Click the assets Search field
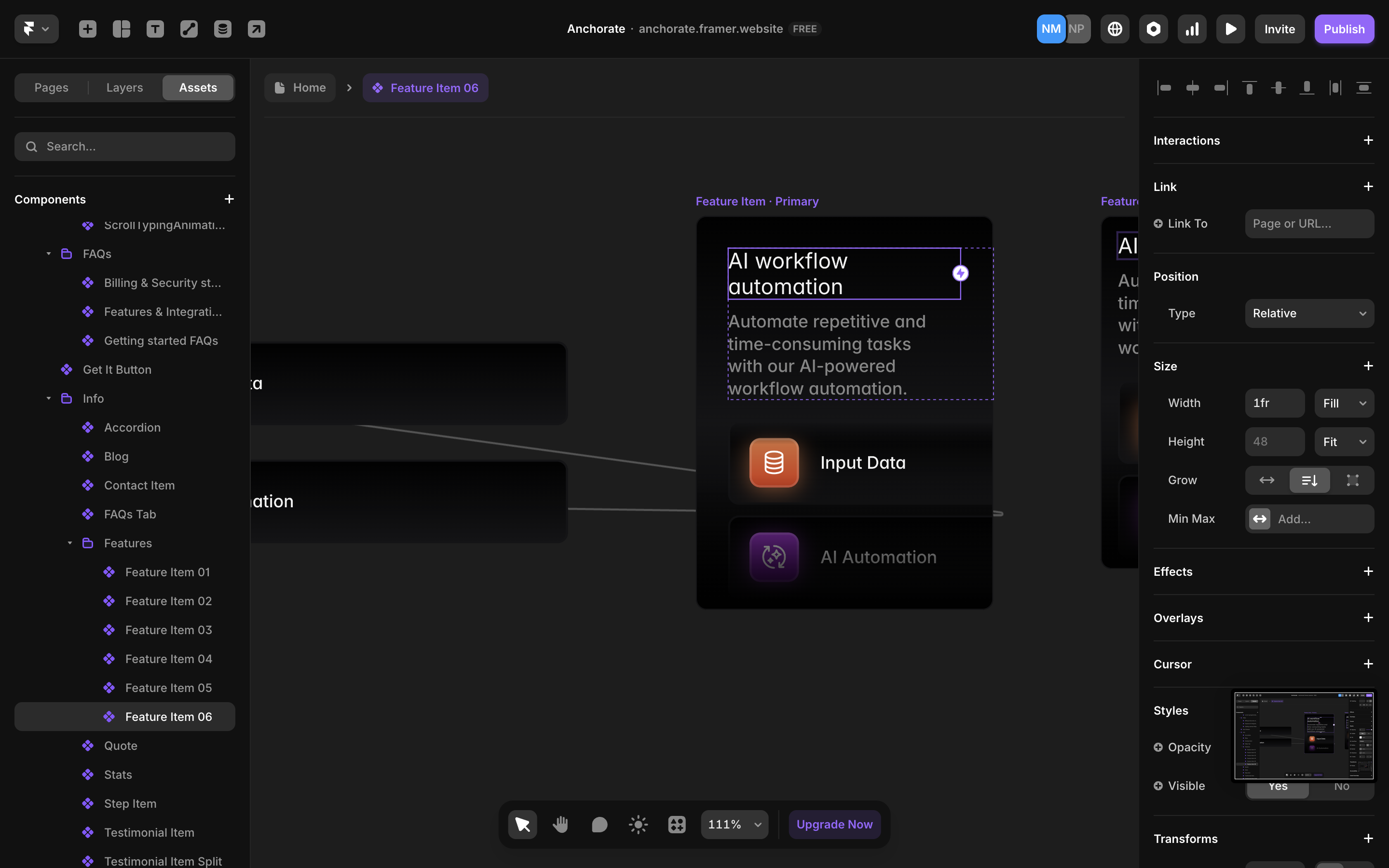Viewport: 1389px width, 868px height. 124,147
